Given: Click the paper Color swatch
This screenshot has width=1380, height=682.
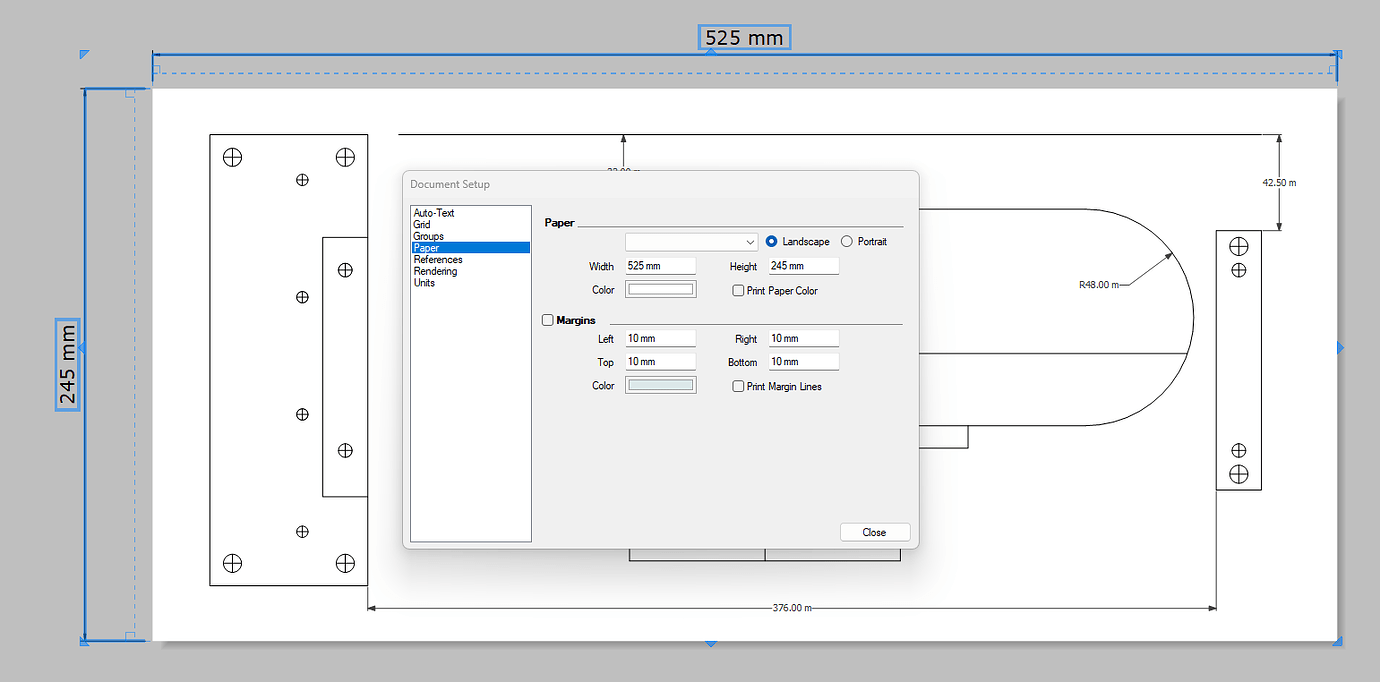Looking at the screenshot, I should coord(660,288).
